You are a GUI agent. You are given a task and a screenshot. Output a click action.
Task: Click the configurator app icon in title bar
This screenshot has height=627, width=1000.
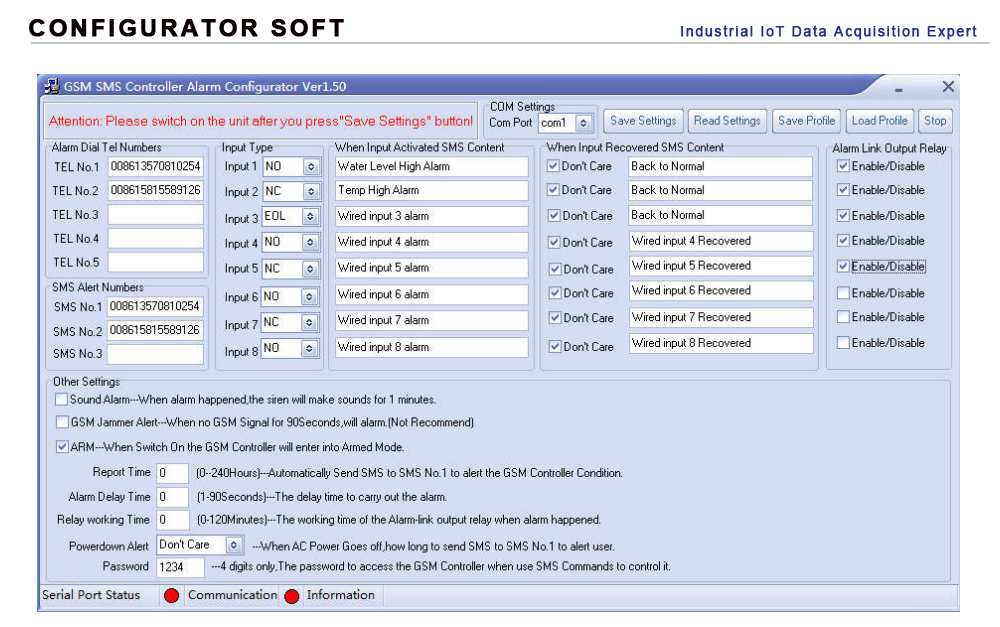(x=52, y=85)
